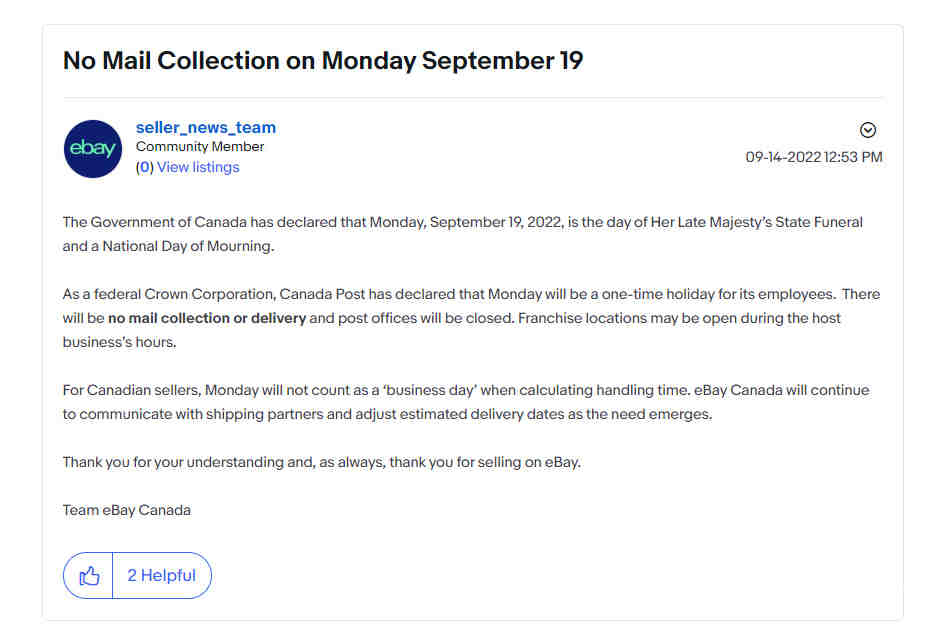Open the View listings link

[x=198, y=167]
